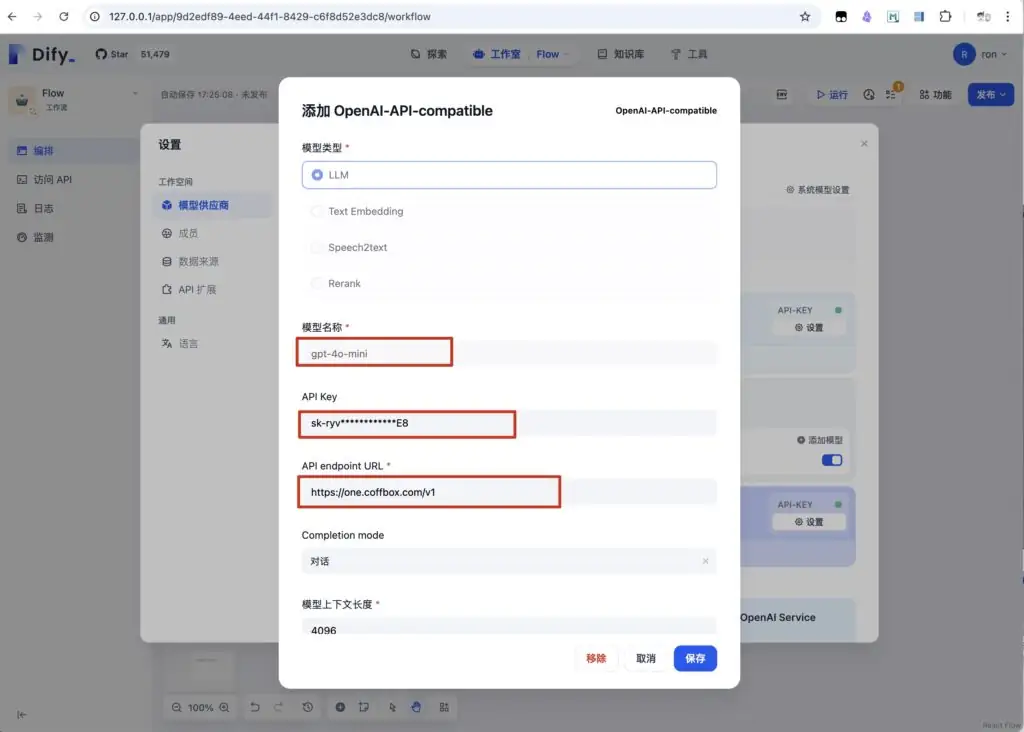
Task: Click the undo arrow icon
Action: click(x=255, y=707)
